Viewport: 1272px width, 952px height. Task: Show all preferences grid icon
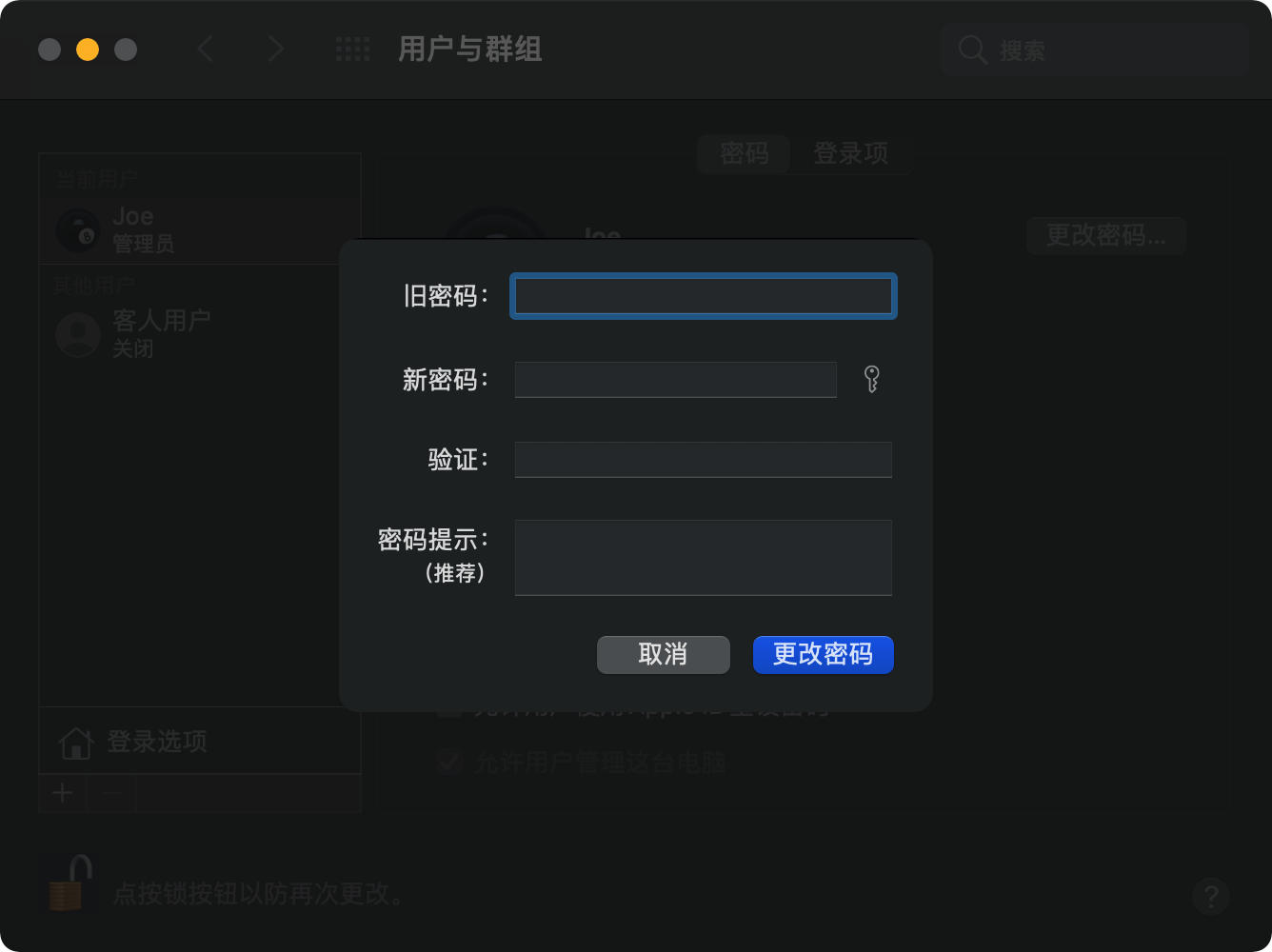[352, 50]
